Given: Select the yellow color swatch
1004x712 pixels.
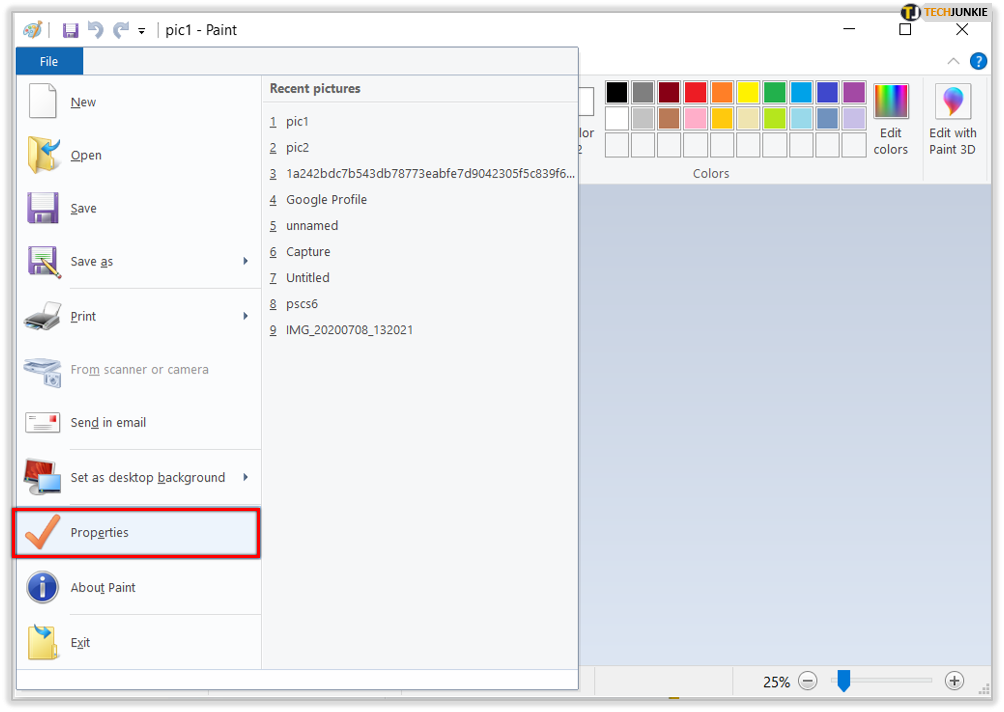Looking at the screenshot, I should coord(748,92).
